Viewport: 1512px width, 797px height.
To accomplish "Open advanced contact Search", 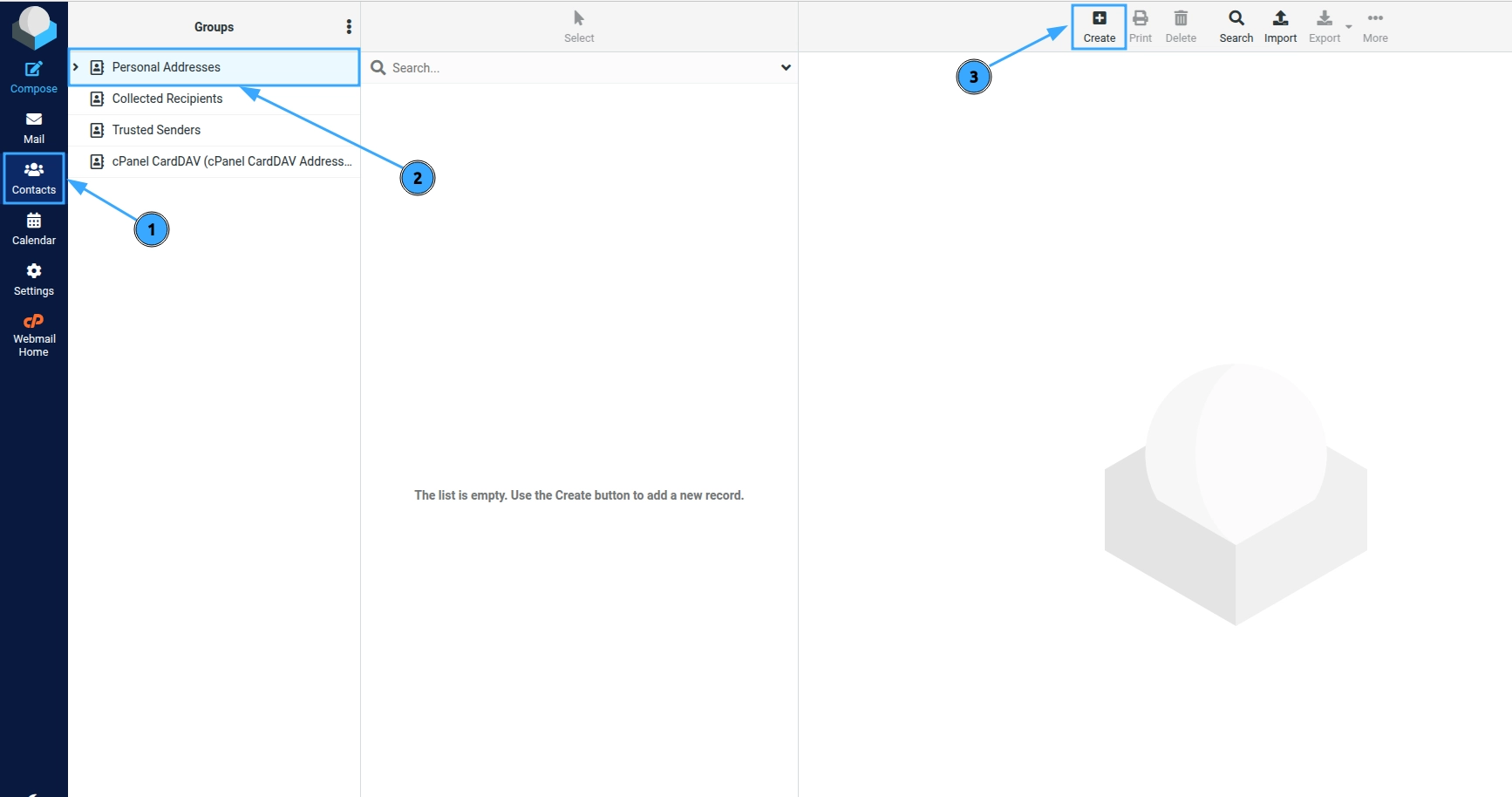I will point(1236,27).
